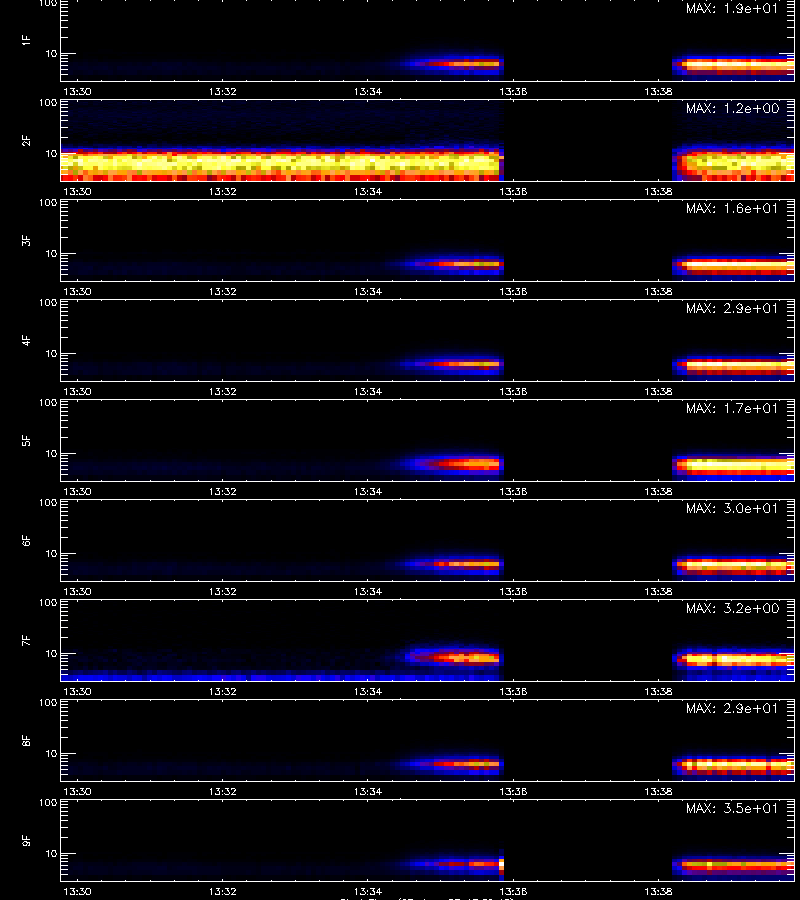Click the 13:30 time label below 6F panel
The height and width of the screenshot is (900, 800).
(x=77, y=591)
